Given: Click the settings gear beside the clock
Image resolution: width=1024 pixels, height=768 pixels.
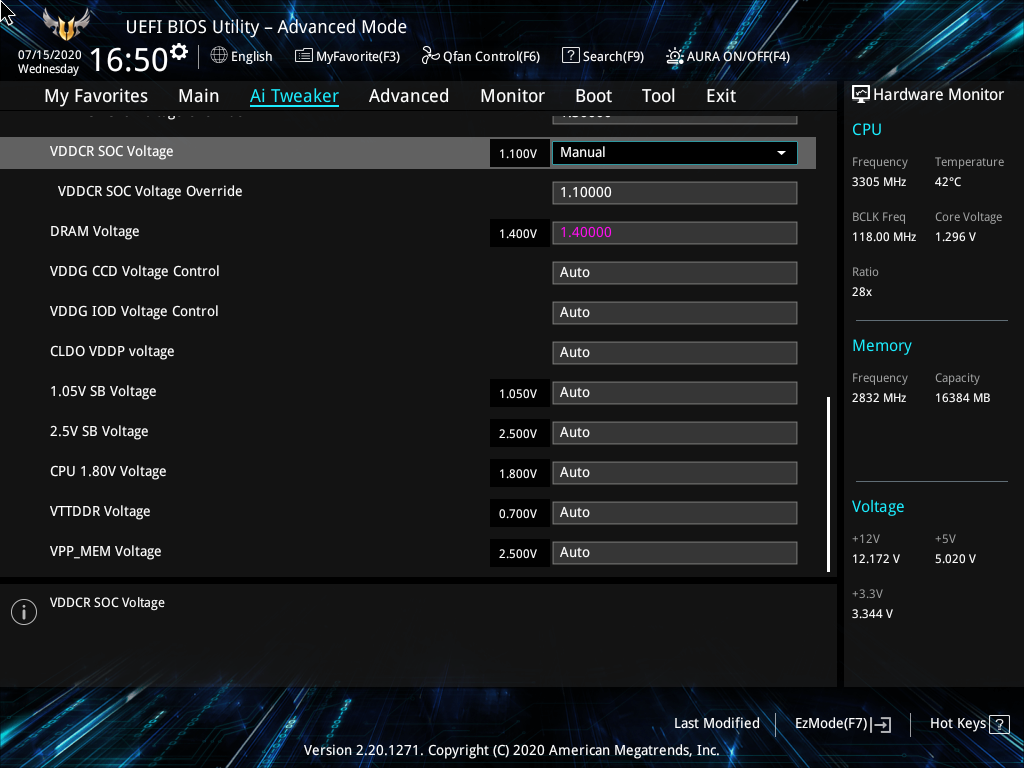Looking at the screenshot, I should tap(179, 52).
